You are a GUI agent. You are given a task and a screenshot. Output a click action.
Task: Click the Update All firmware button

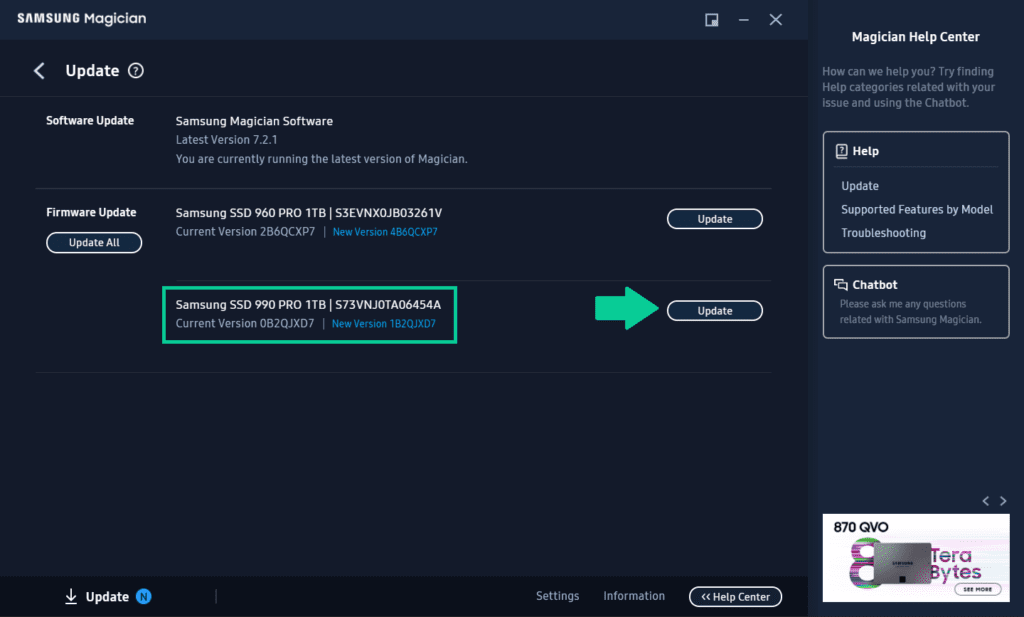[93, 242]
